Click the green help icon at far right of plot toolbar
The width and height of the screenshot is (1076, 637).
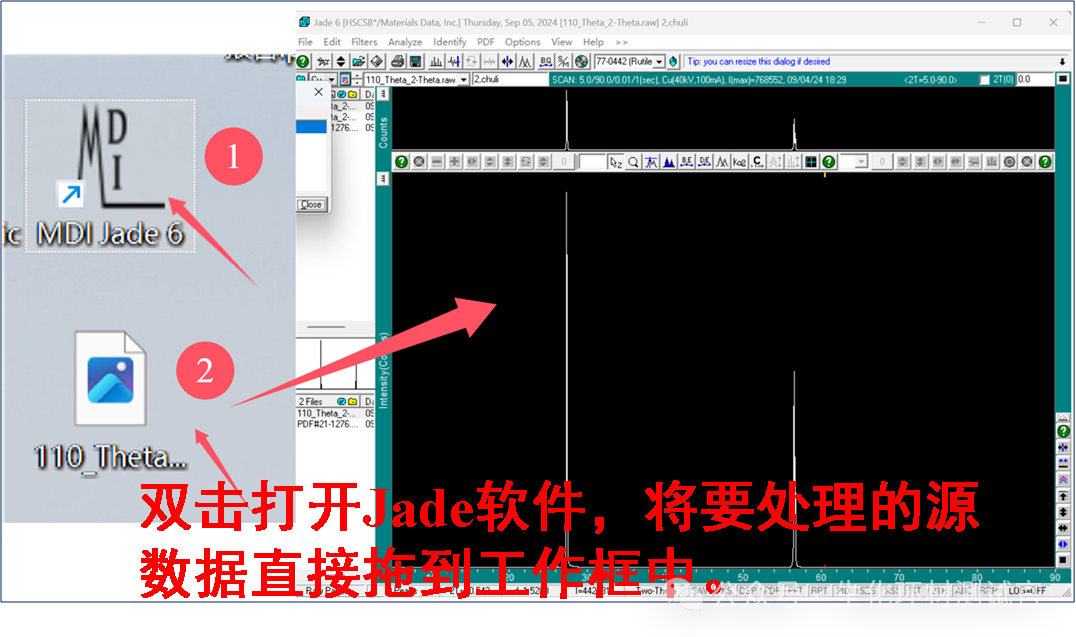click(1045, 162)
